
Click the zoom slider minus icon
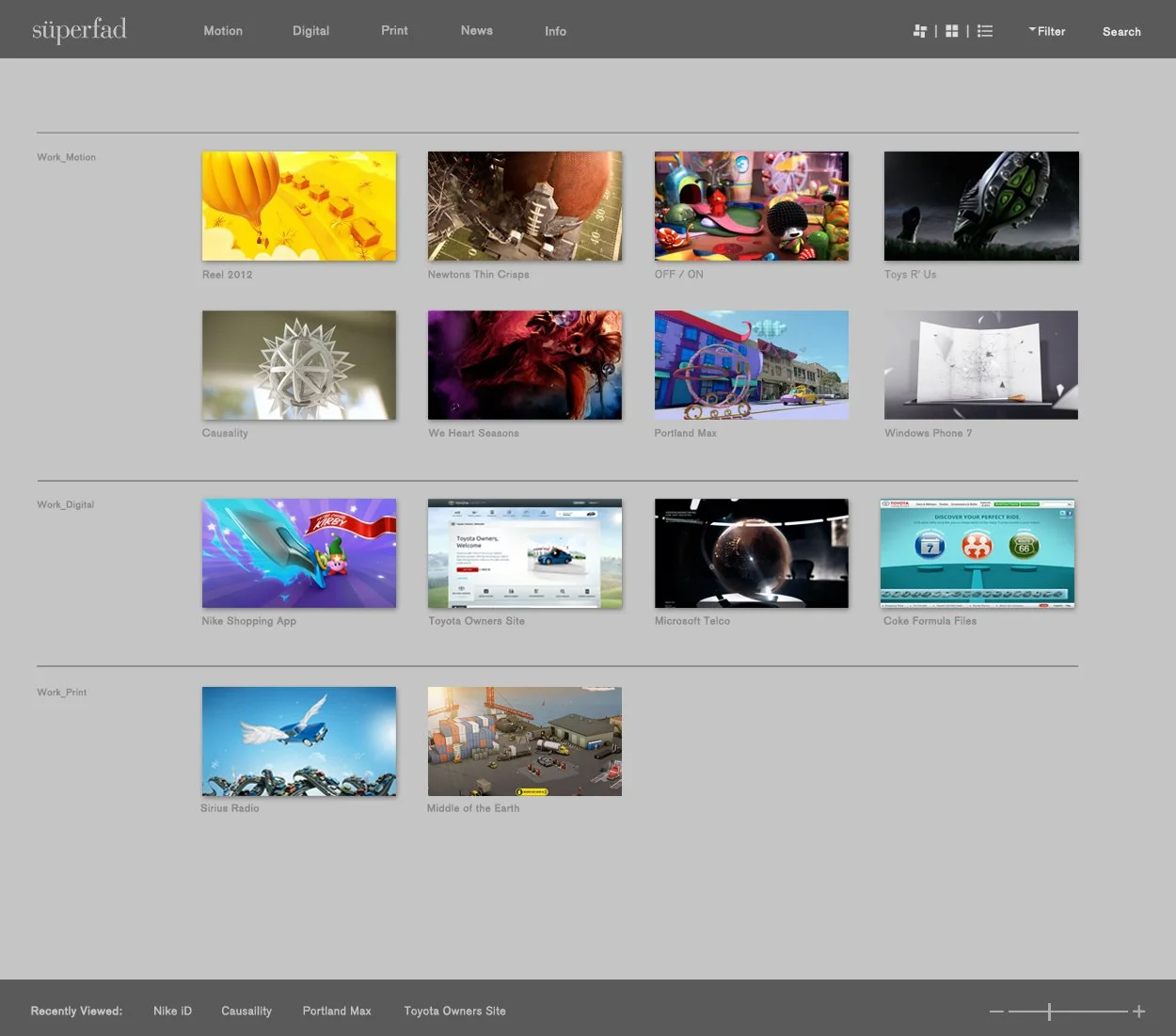996,1012
